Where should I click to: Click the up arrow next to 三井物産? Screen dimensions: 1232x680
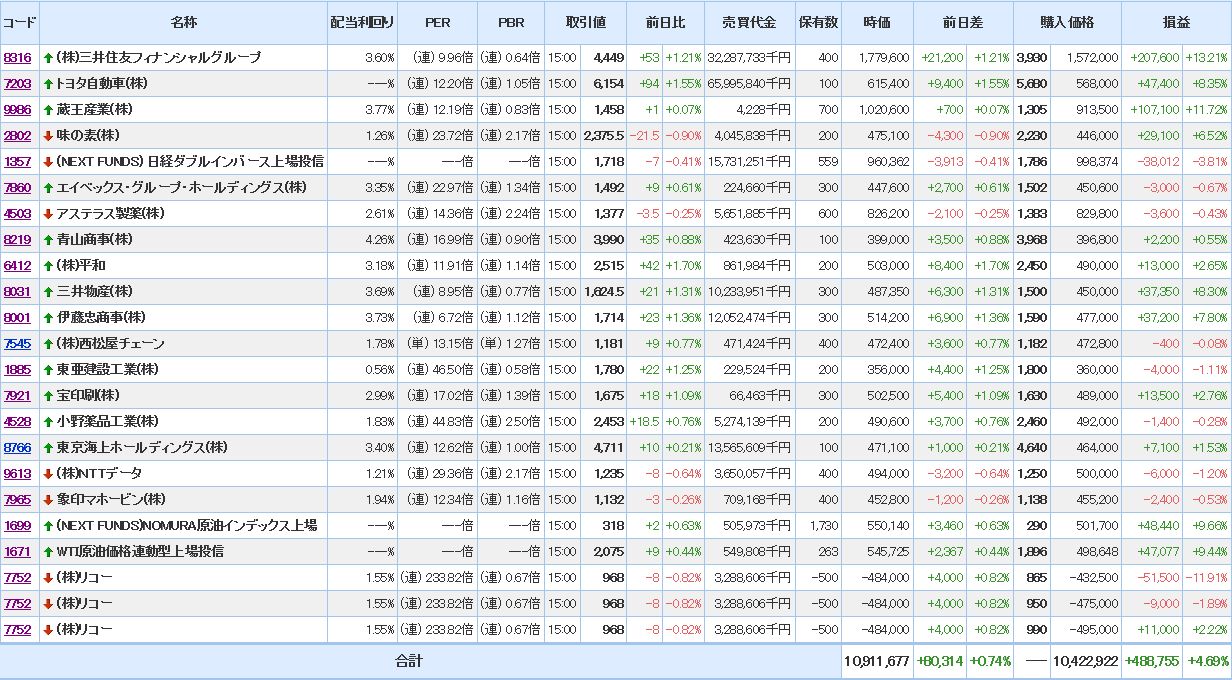point(48,291)
